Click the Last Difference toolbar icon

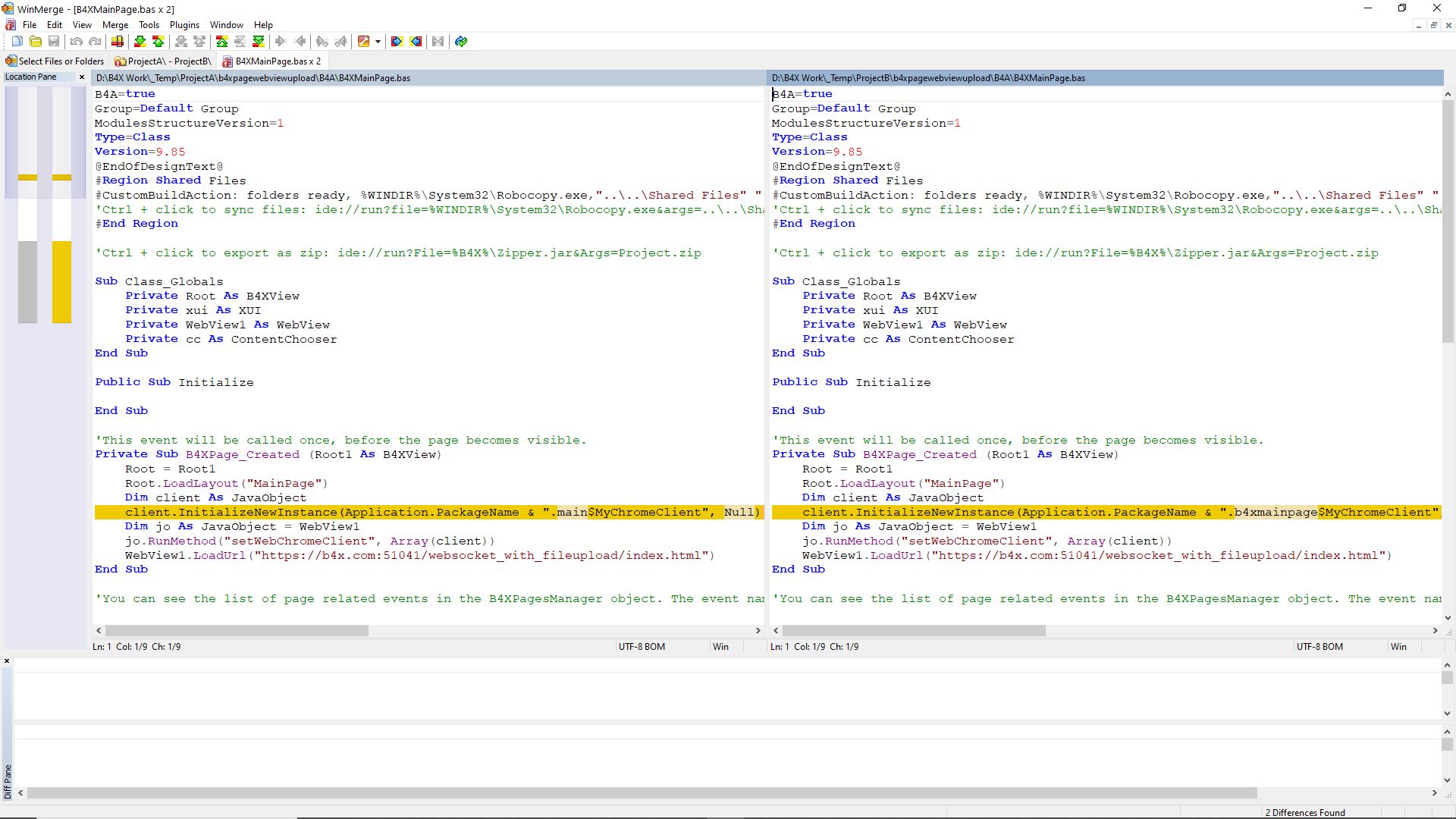(x=259, y=42)
